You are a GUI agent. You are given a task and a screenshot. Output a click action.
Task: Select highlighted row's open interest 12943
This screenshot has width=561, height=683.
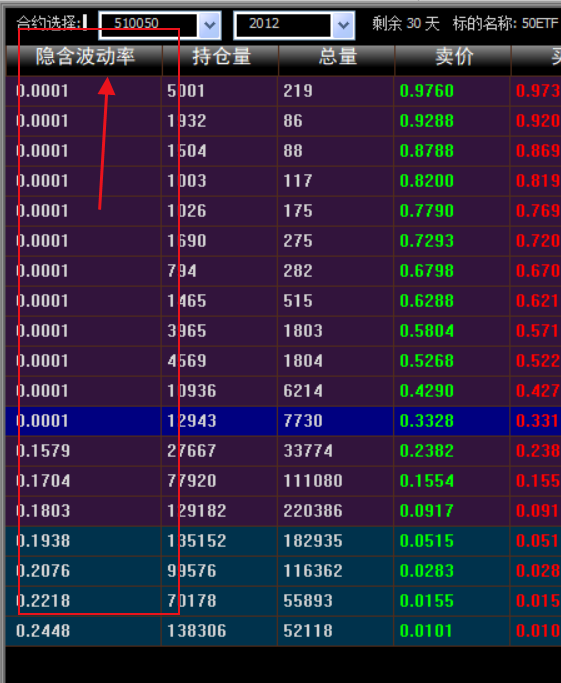click(192, 421)
